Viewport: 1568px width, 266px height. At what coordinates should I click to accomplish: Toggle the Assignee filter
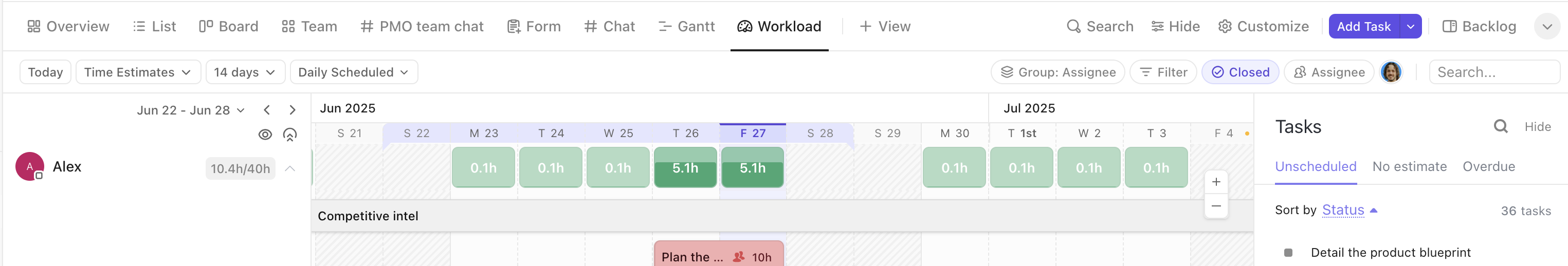pyautogui.click(x=1329, y=72)
